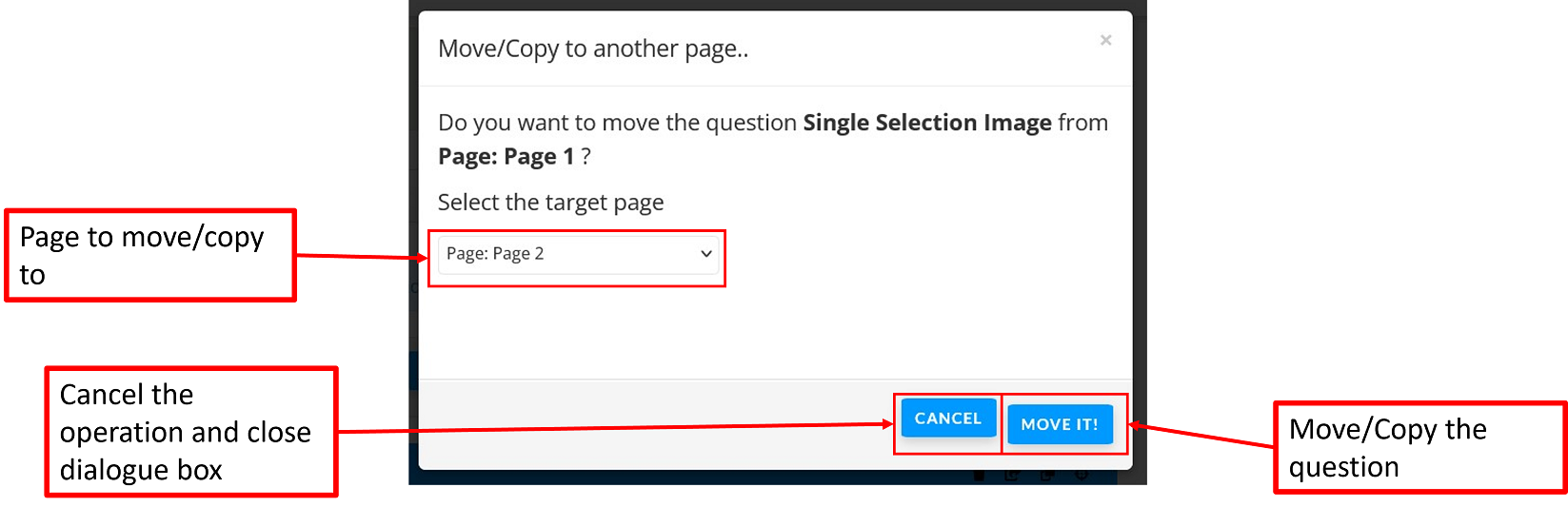The width and height of the screenshot is (1568, 507).
Task: Click the bold 'Page: Page 1' text
Action: tap(506, 157)
